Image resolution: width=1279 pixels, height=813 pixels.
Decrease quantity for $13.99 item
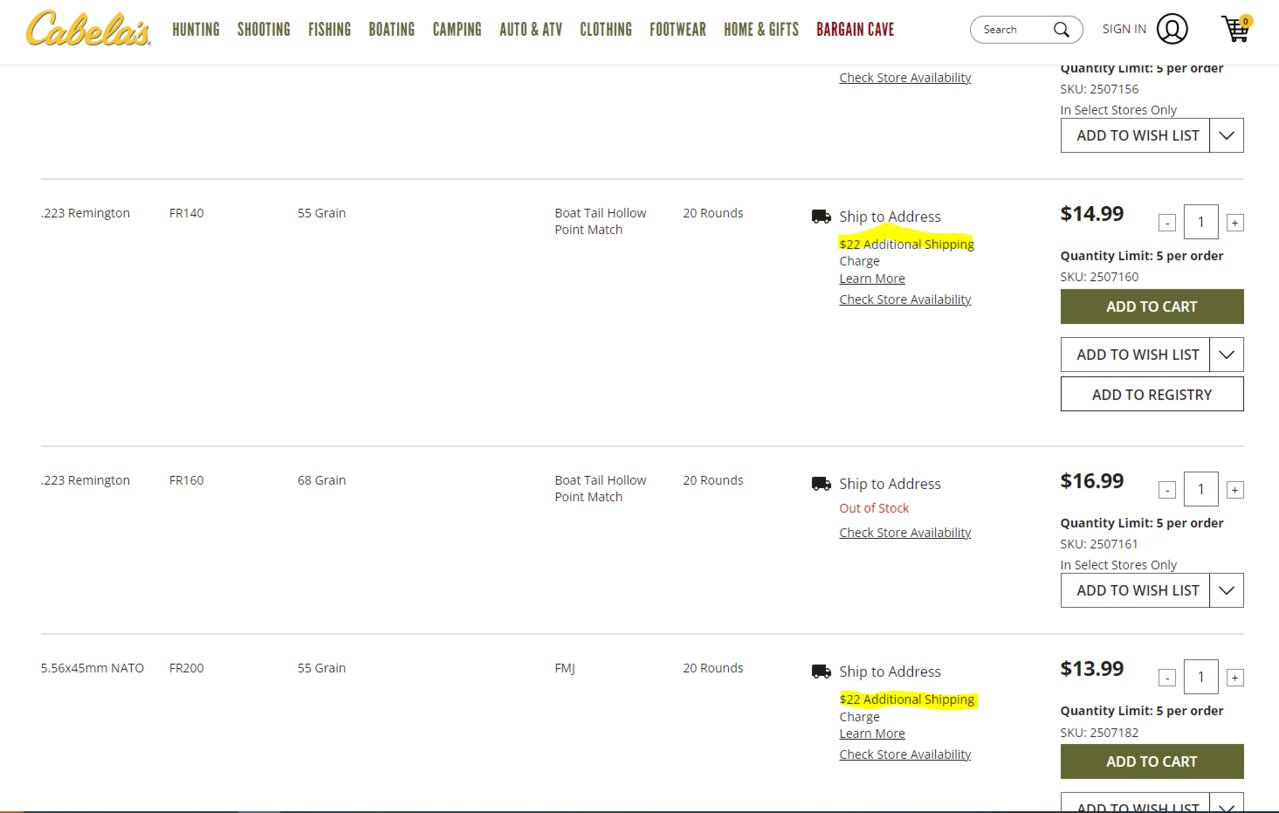1167,677
